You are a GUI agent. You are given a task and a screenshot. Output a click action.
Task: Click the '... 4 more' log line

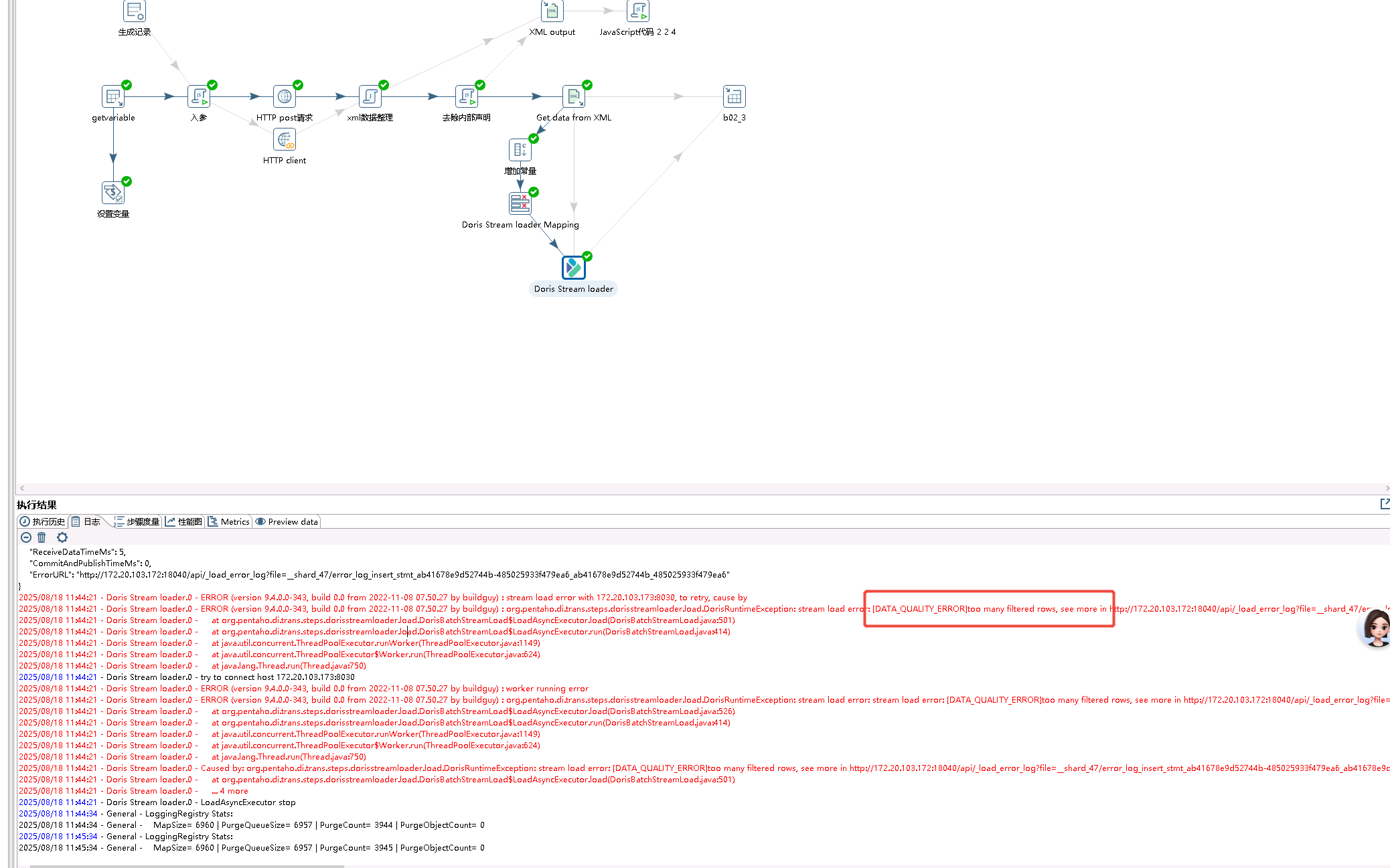pos(133,791)
